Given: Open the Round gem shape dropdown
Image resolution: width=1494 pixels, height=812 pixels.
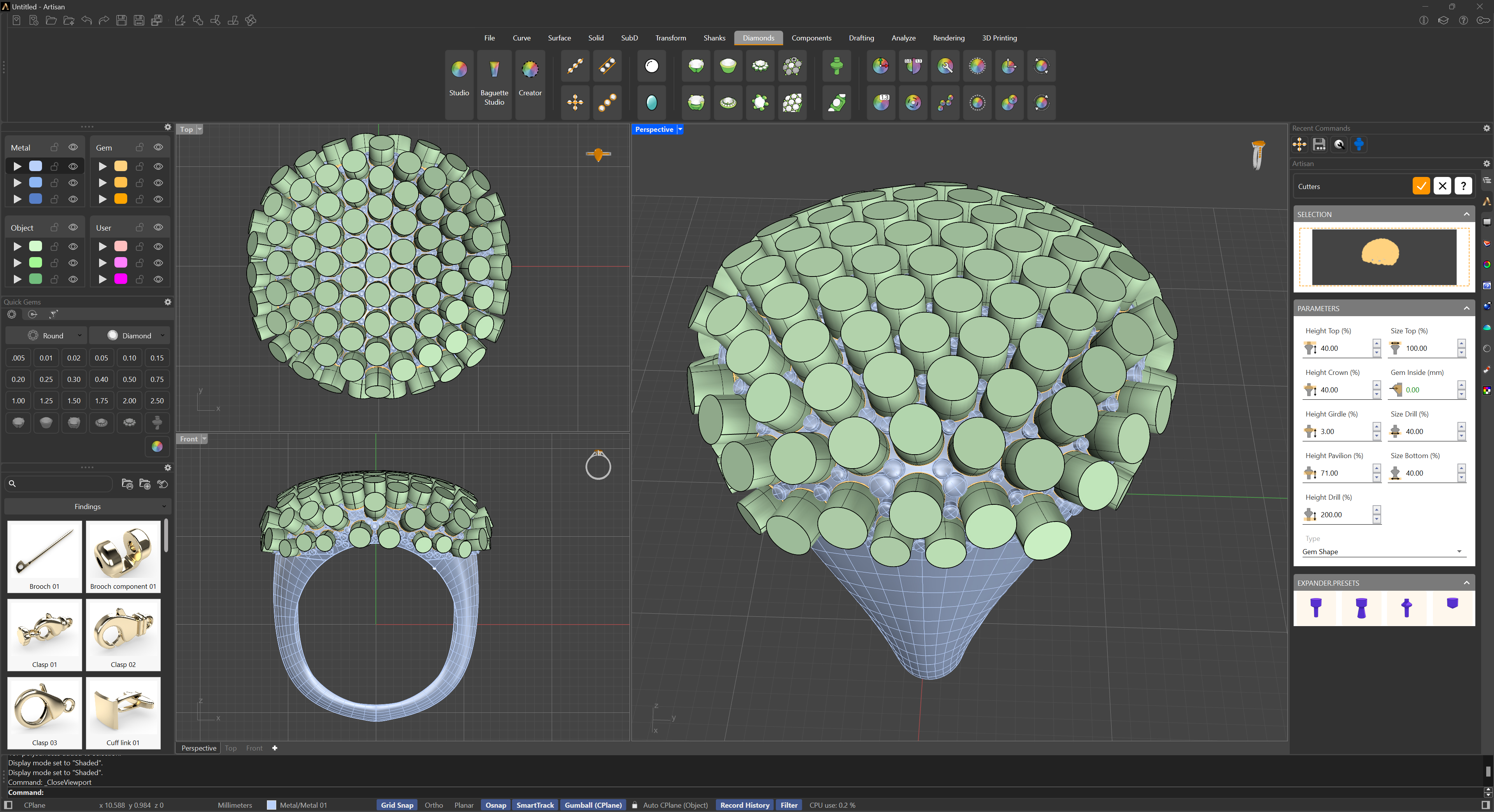Looking at the screenshot, I should [x=46, y=336].
